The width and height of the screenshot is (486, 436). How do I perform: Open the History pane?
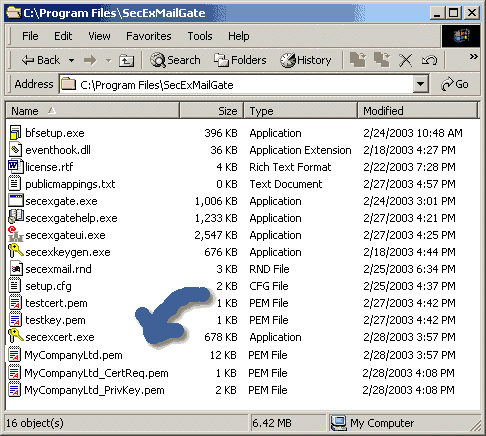(x=306, y=60)
